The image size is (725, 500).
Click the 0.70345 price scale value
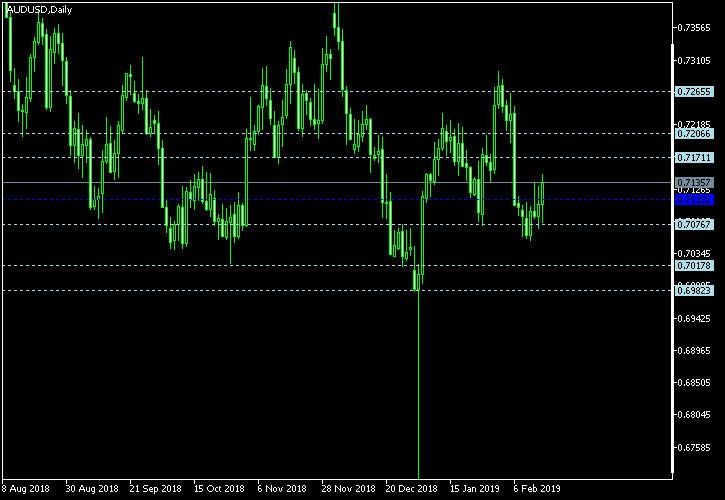tap(694, 253)
